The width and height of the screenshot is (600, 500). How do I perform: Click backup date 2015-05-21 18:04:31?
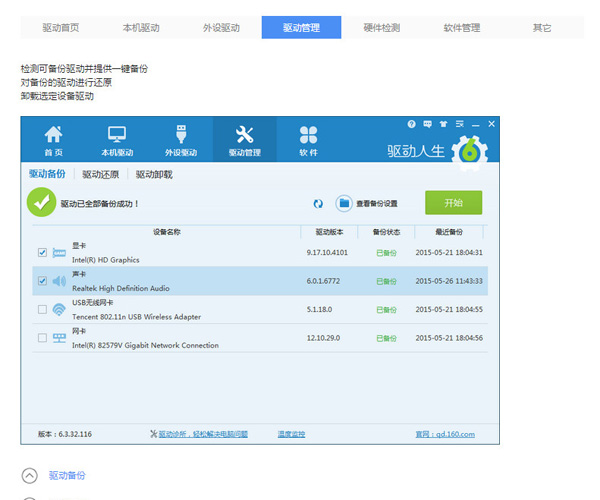[449, 252]
